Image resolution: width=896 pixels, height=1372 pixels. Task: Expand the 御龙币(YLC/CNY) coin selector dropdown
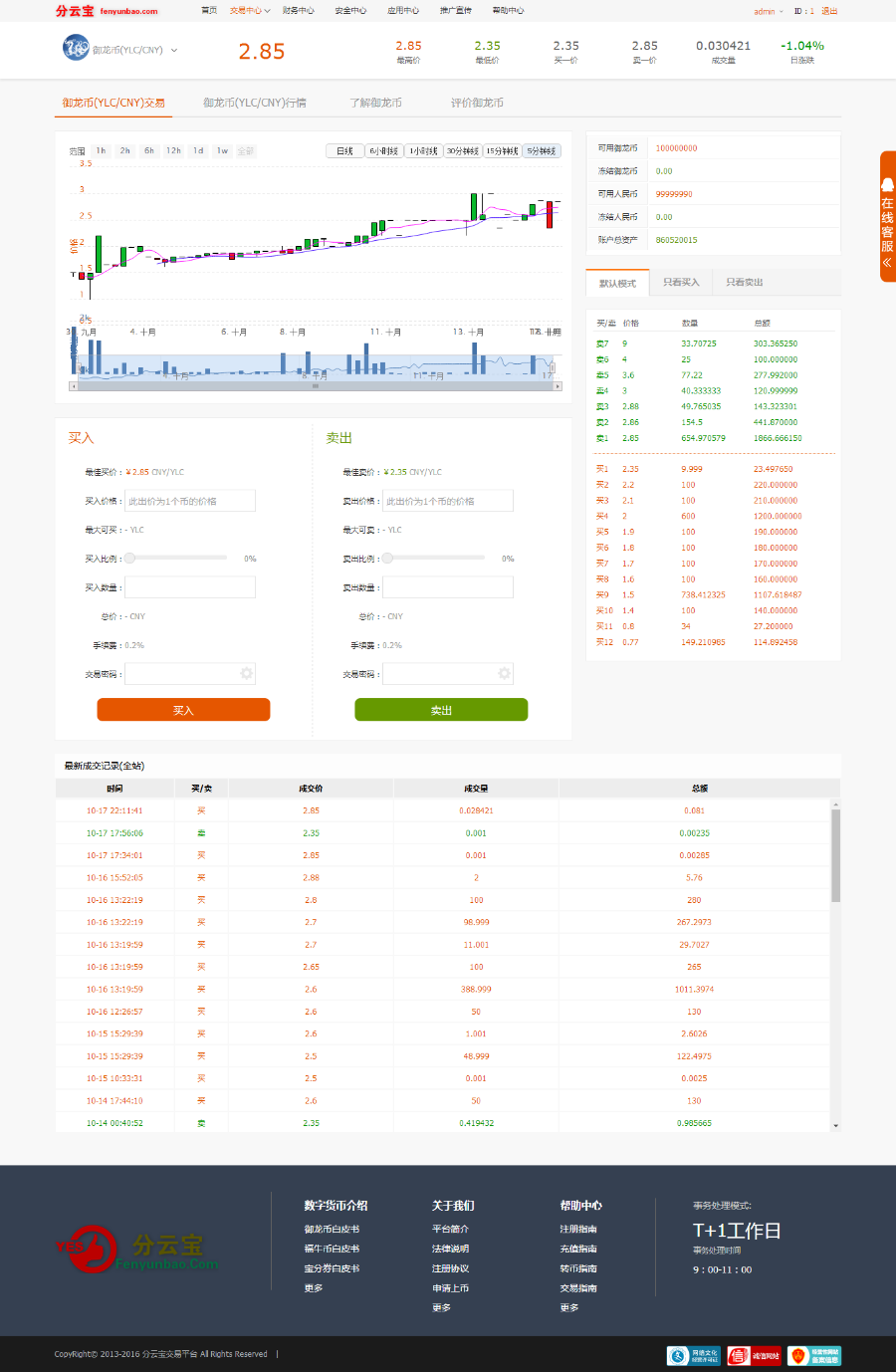(x=174, y=50)
